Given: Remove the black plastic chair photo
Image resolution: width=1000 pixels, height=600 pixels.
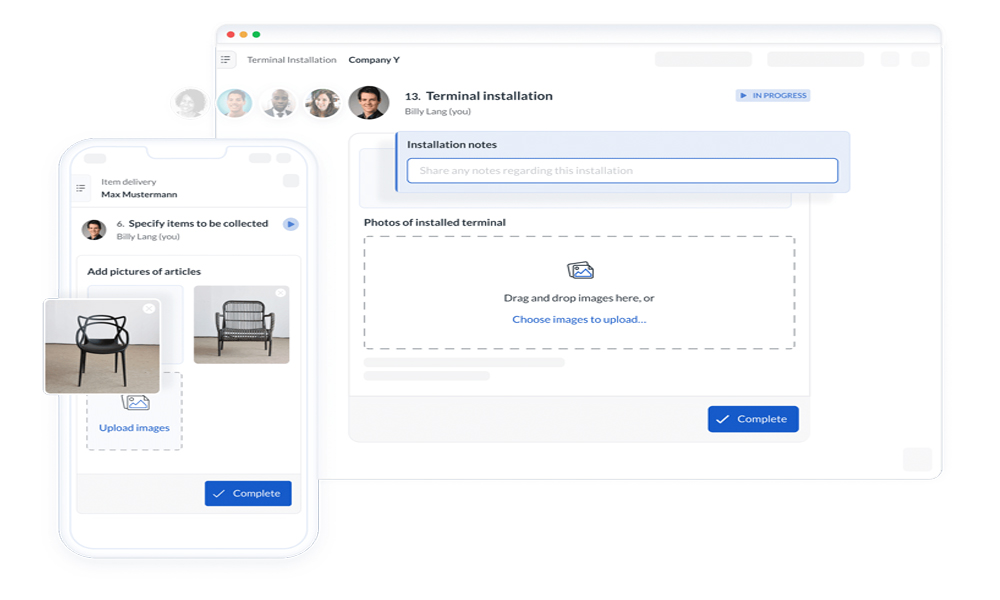Looking at the screenshot, I should coord(149,309).
